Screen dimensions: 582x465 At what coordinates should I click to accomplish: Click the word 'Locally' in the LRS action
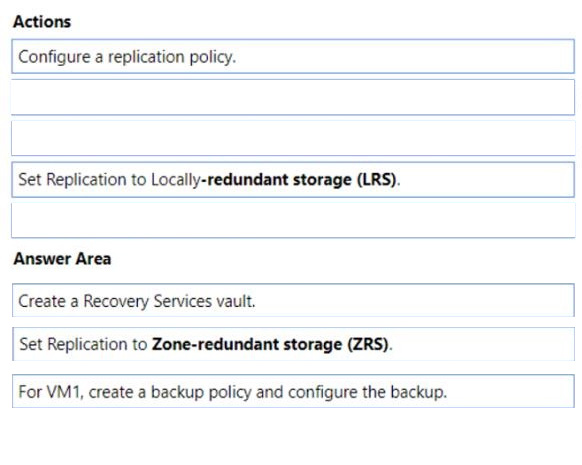(x=175, y=180)
